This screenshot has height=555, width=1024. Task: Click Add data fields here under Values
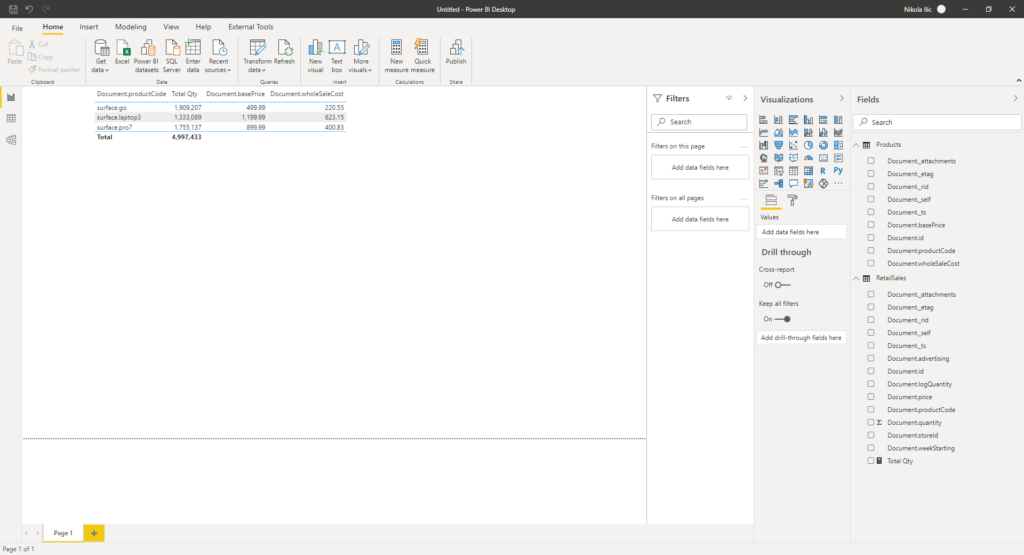tap(801, 232)
